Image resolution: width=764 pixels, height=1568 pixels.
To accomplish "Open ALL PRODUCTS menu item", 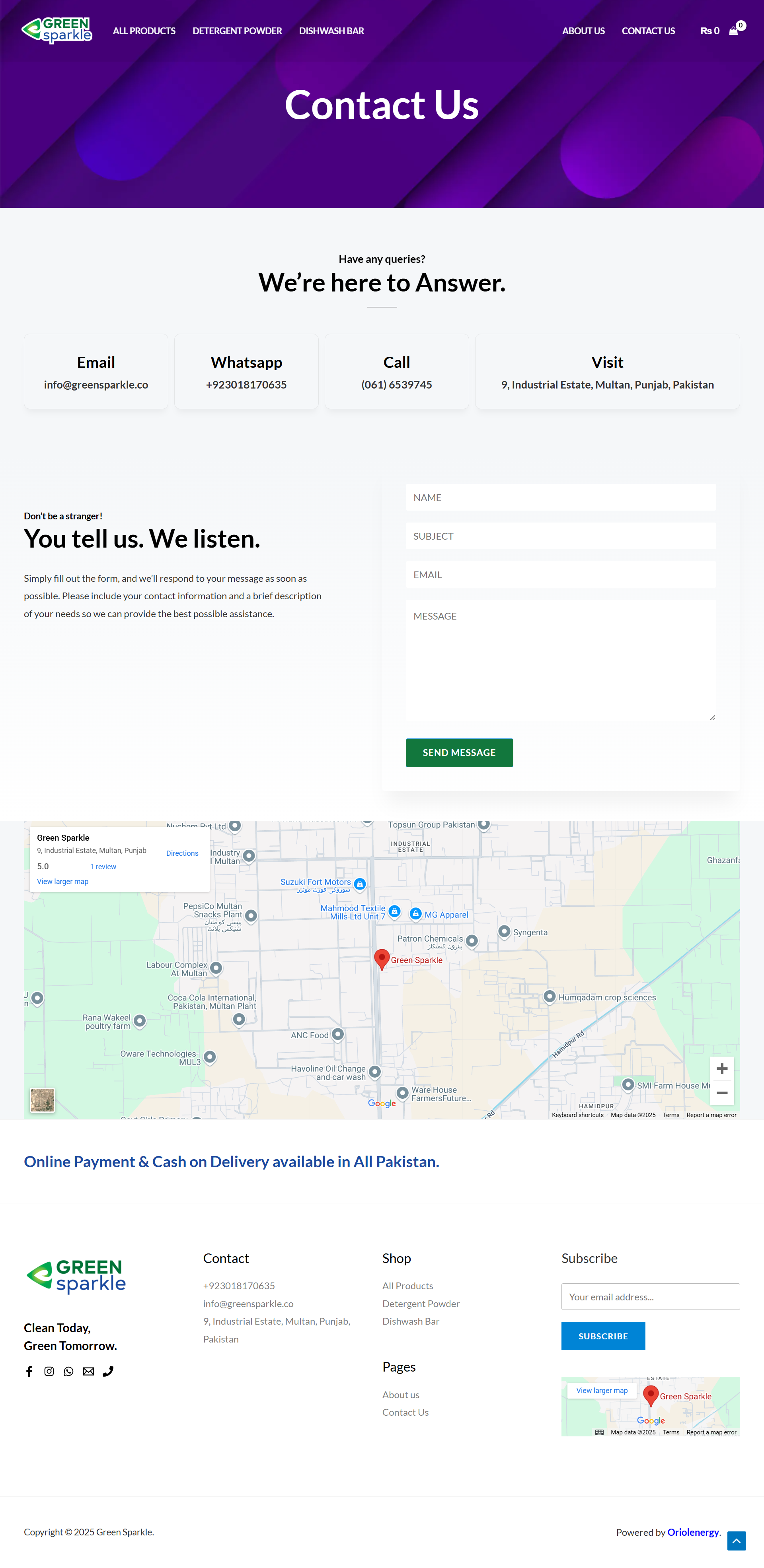I will (144, 30).
